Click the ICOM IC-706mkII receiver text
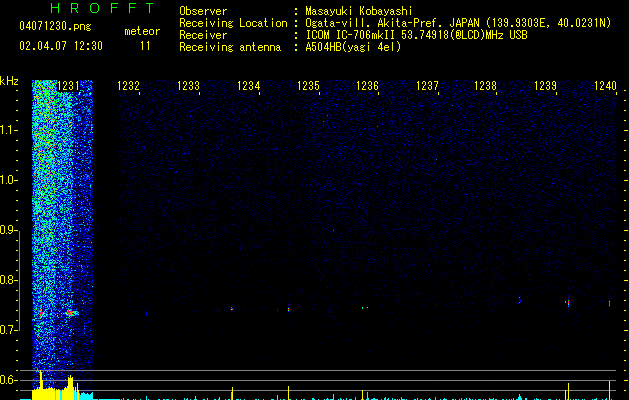 point(416,35)
